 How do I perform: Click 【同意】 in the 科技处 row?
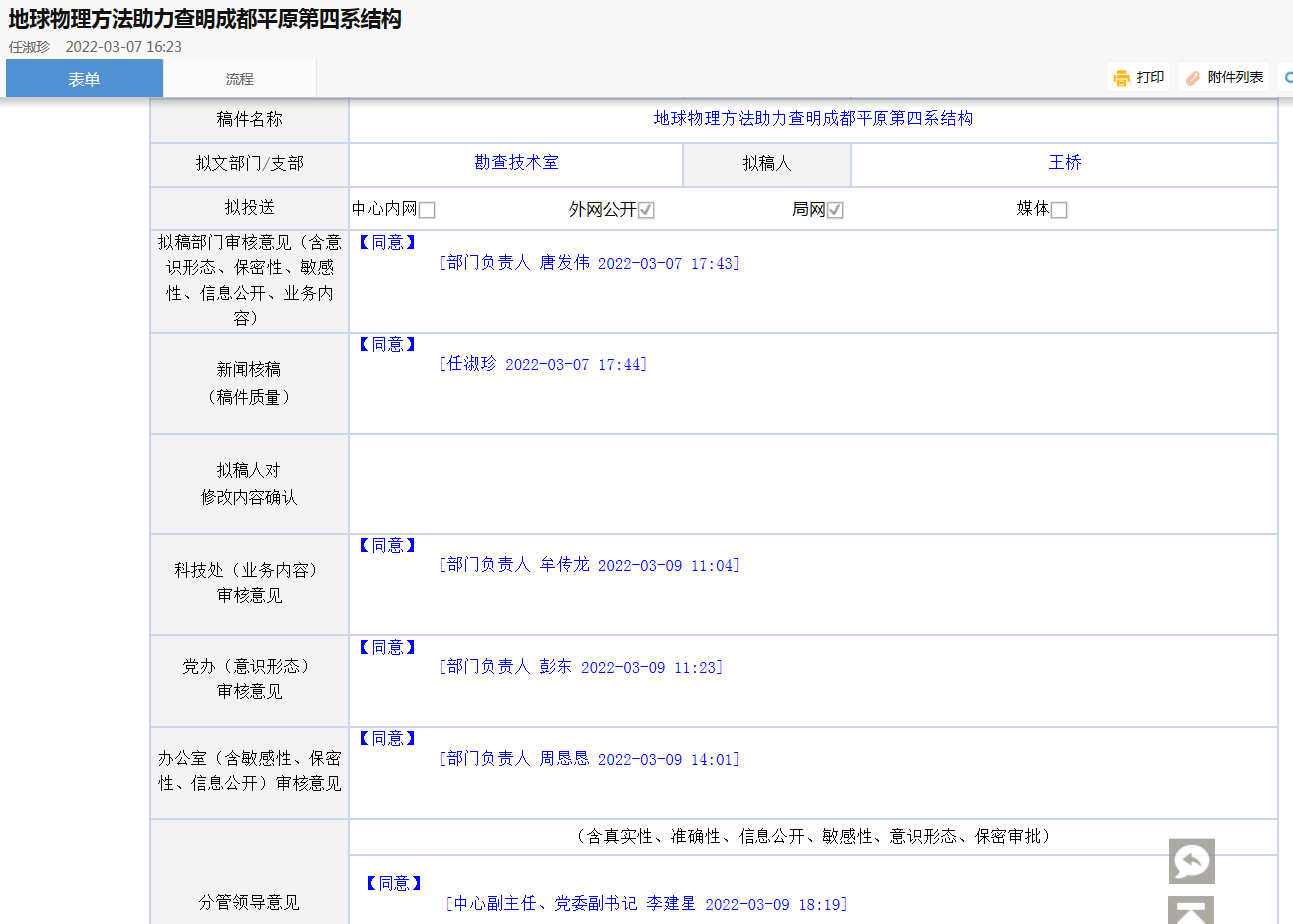click(387, 545)
